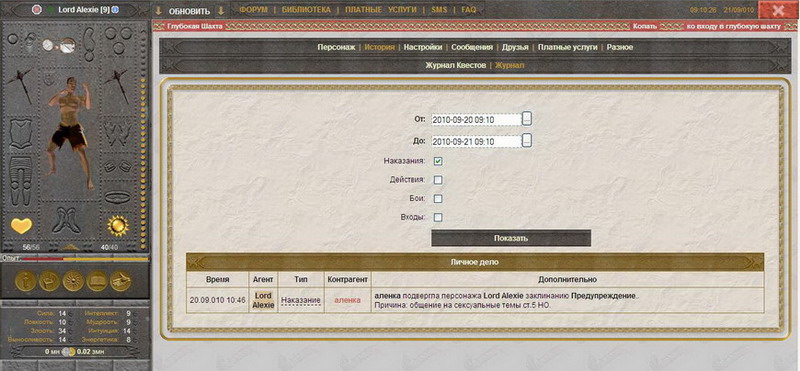The width and height of the screenshot is (800, 371).
Task: Switch to Журнал Квестов subtab
Action: tap(456, 65)
